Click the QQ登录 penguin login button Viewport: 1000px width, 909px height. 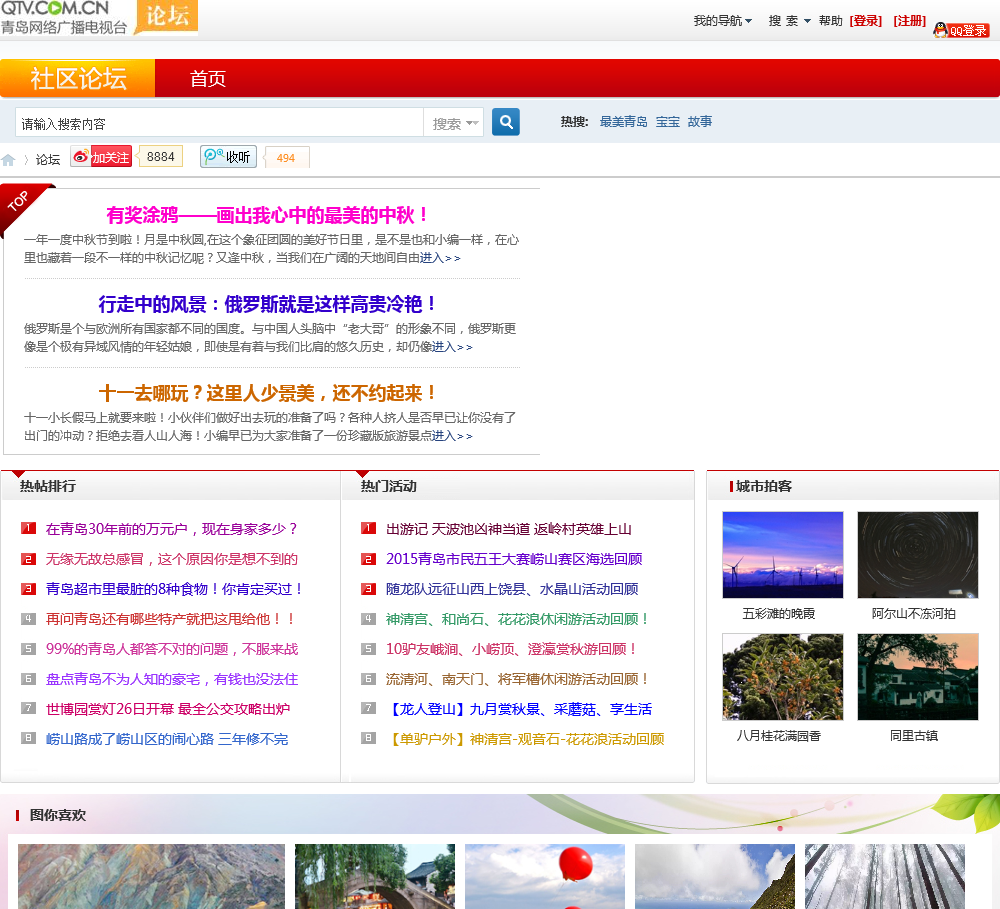point(961,30)
